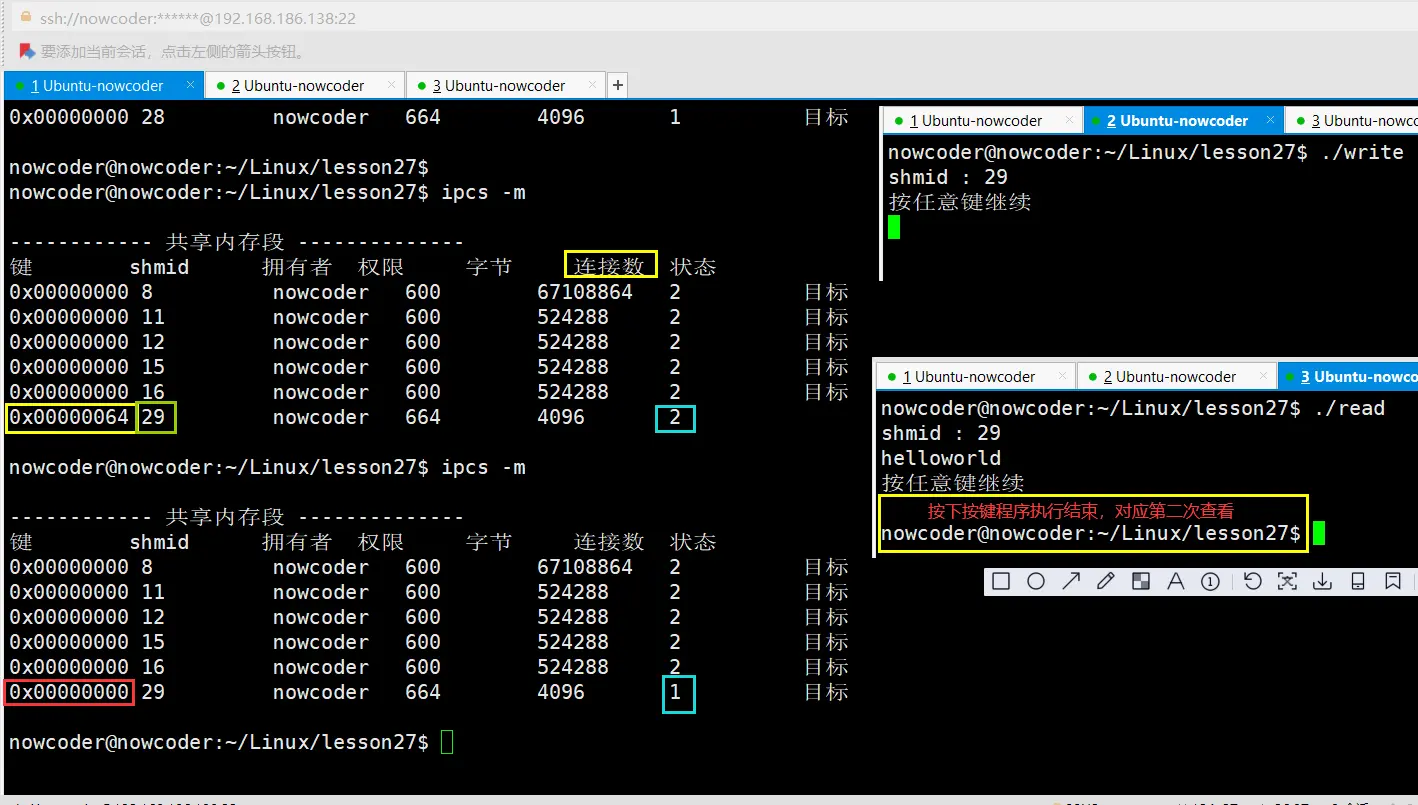Select the rectangle annotation tool
This screenshot has width=1418, height=805.
[1000, 581]
